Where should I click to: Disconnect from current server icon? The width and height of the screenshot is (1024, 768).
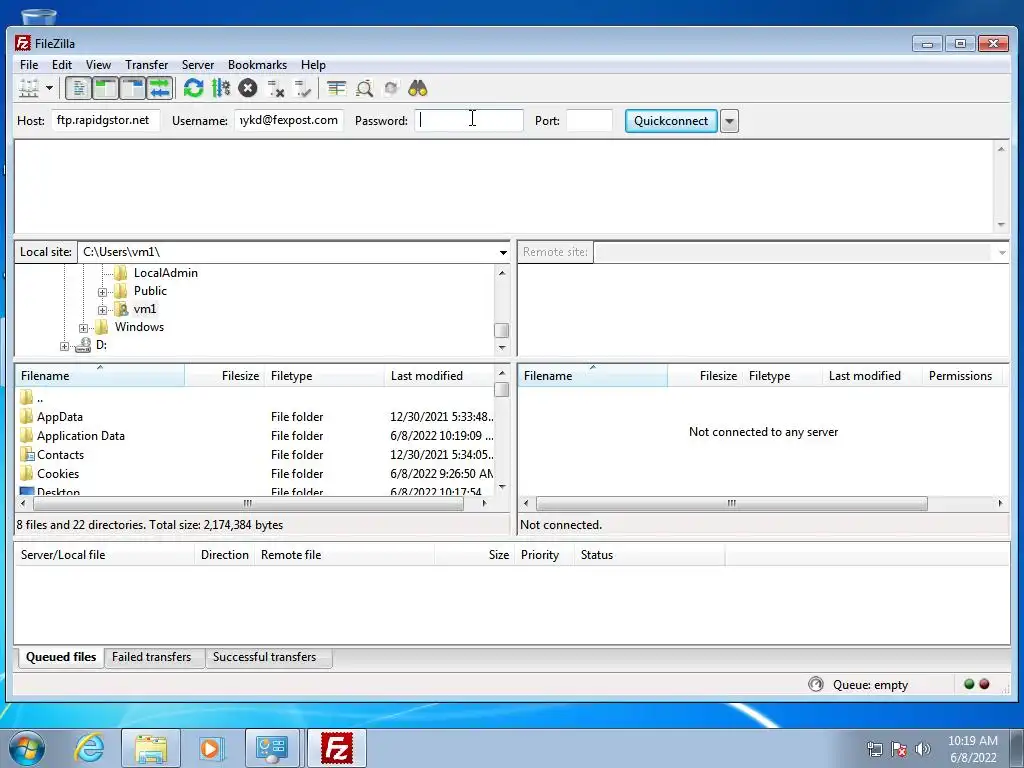pyautogui.click(x=276, y=88)
